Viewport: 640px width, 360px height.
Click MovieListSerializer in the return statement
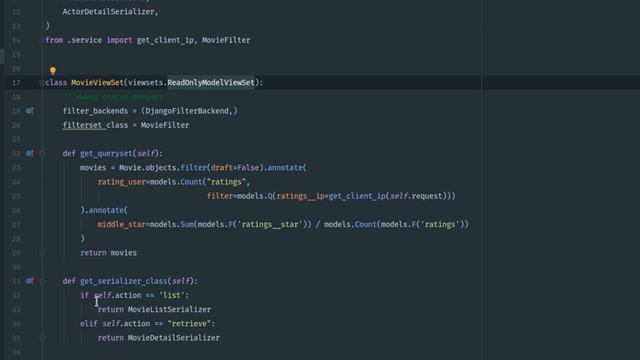point(169,310)
